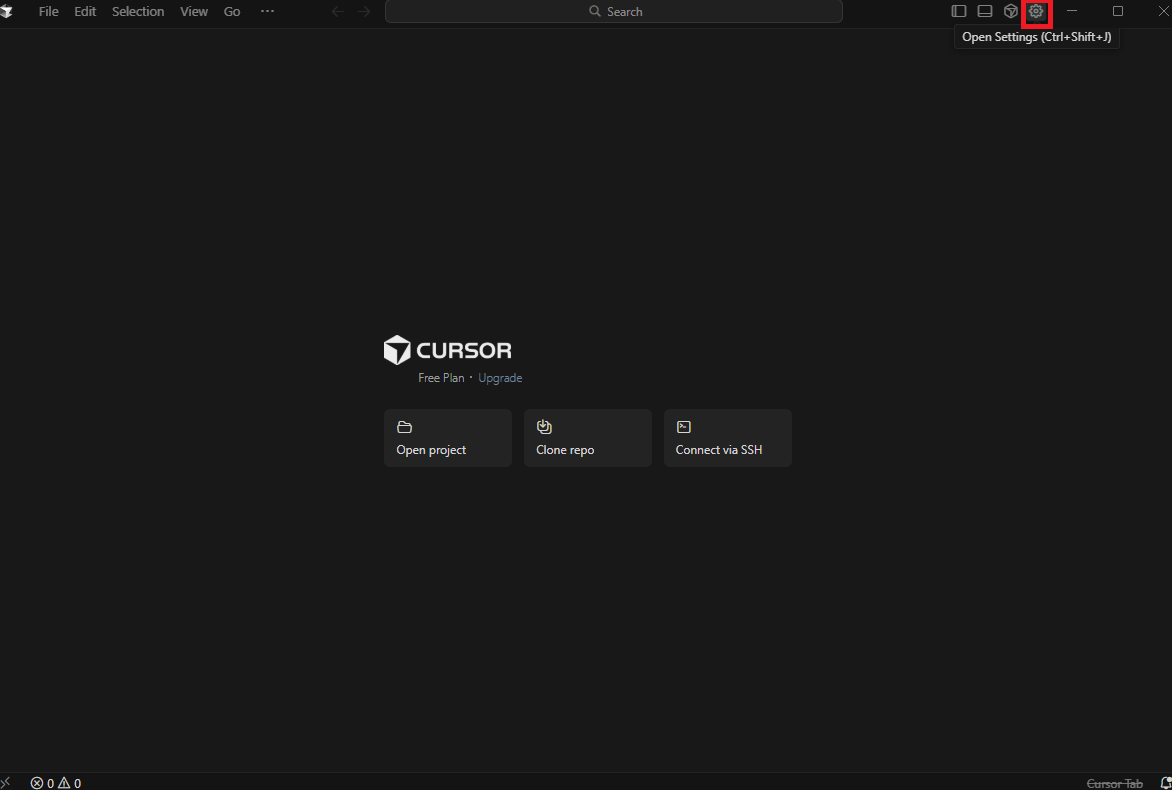The width and height of the screenshot is (1172, 790).
Task: Click Connect via SSH button
Action: point(727,438)
